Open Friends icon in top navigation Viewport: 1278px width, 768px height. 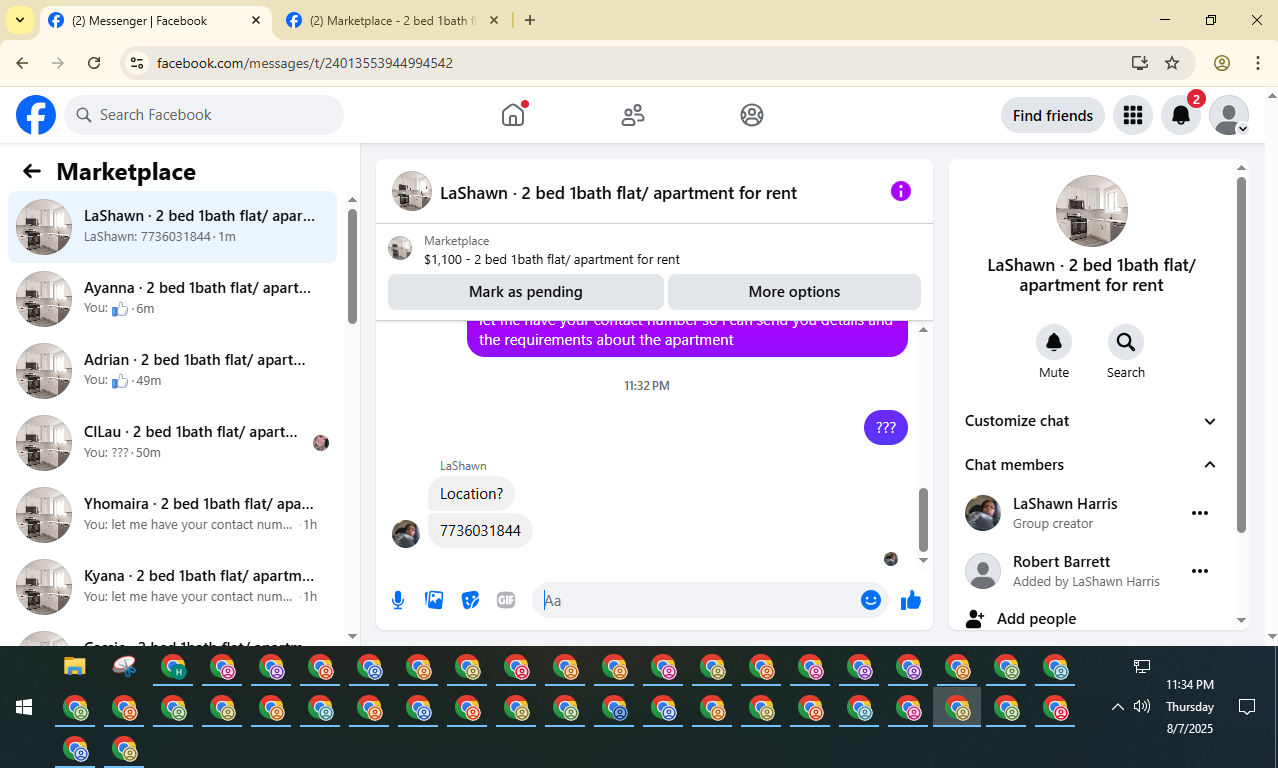coord(633,115)
